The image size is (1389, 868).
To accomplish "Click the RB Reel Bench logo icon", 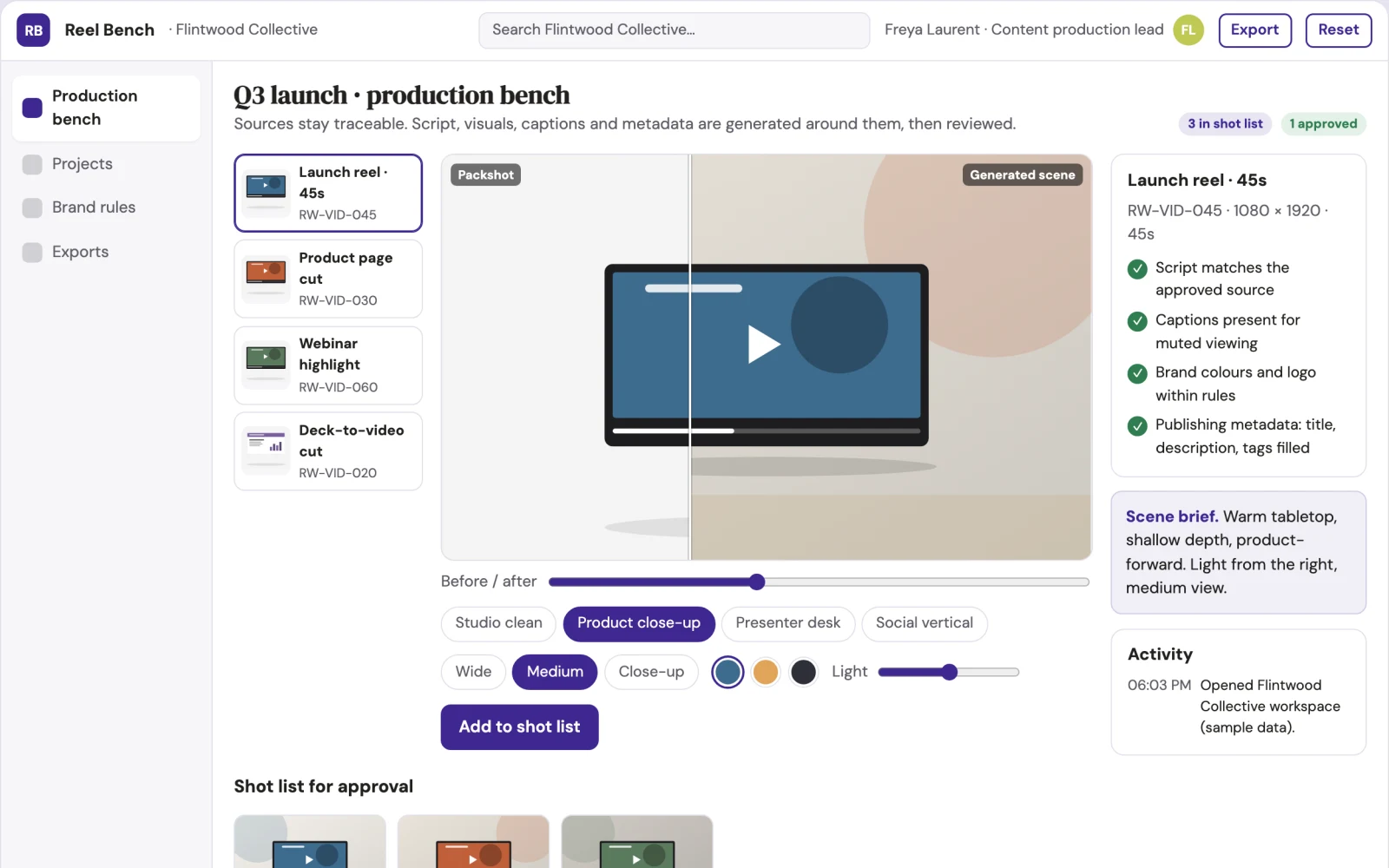I will click(33, 30).
